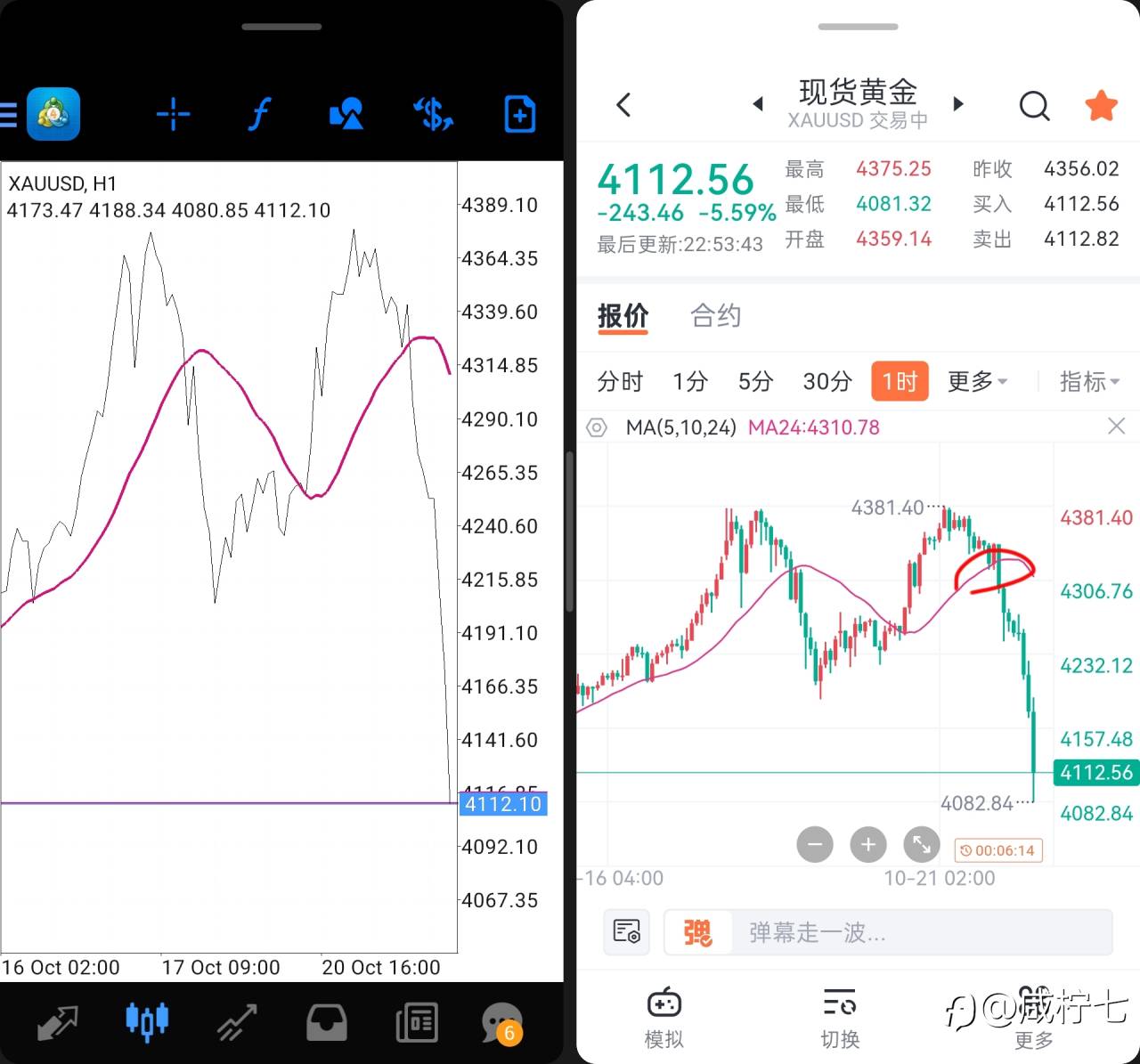Toggle the orange favorite star
The height and width of the screenshot is (1064, 1140).
pos(1101,106)
